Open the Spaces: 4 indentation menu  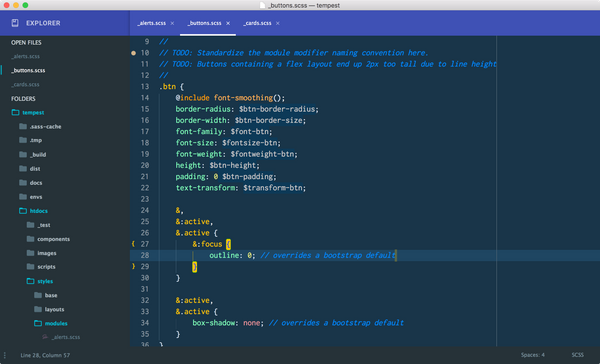tap(533, 355)
